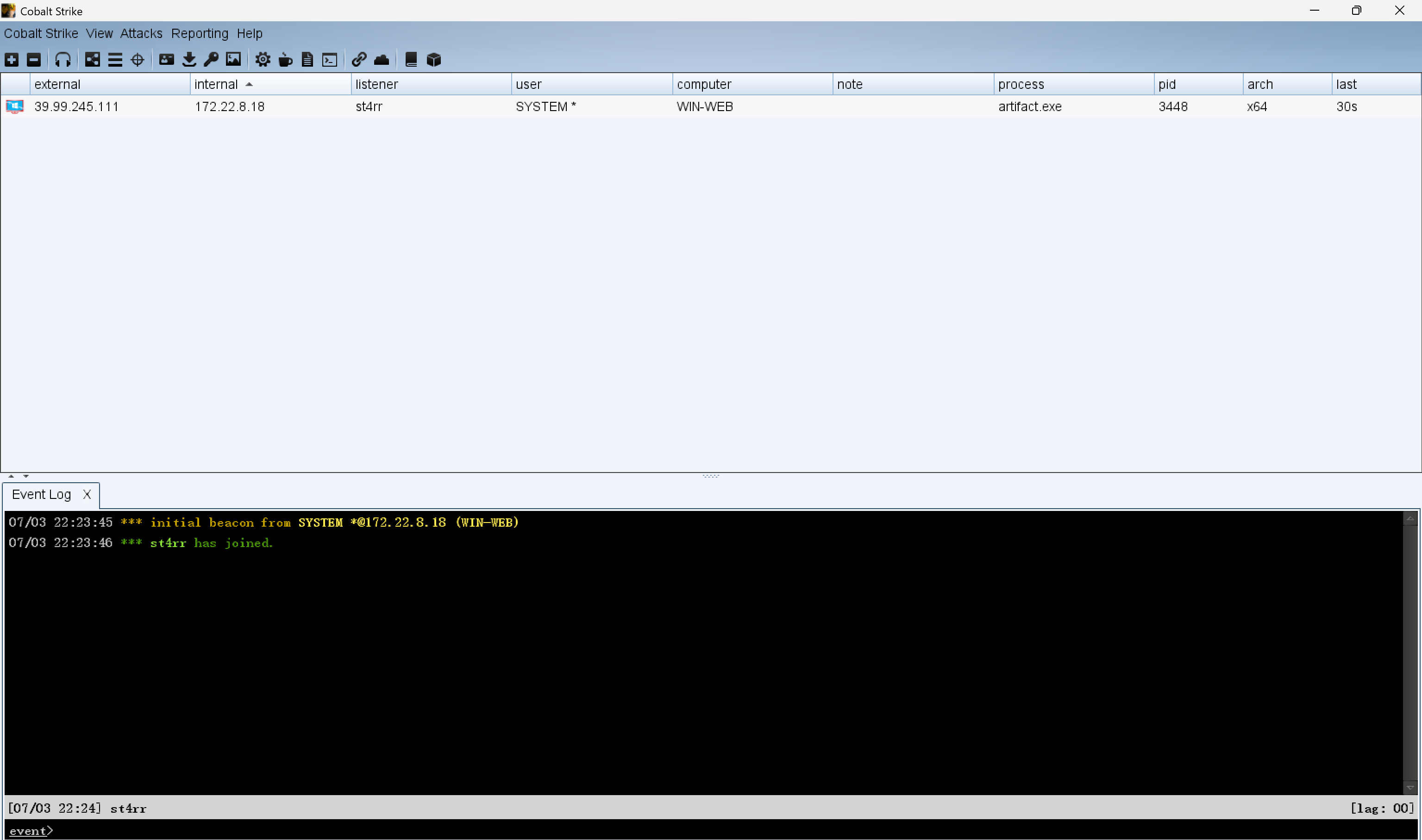This screenshot has height=840, width=1422.
Task: Click the Connect to team server plus icon
Action: 11,59
